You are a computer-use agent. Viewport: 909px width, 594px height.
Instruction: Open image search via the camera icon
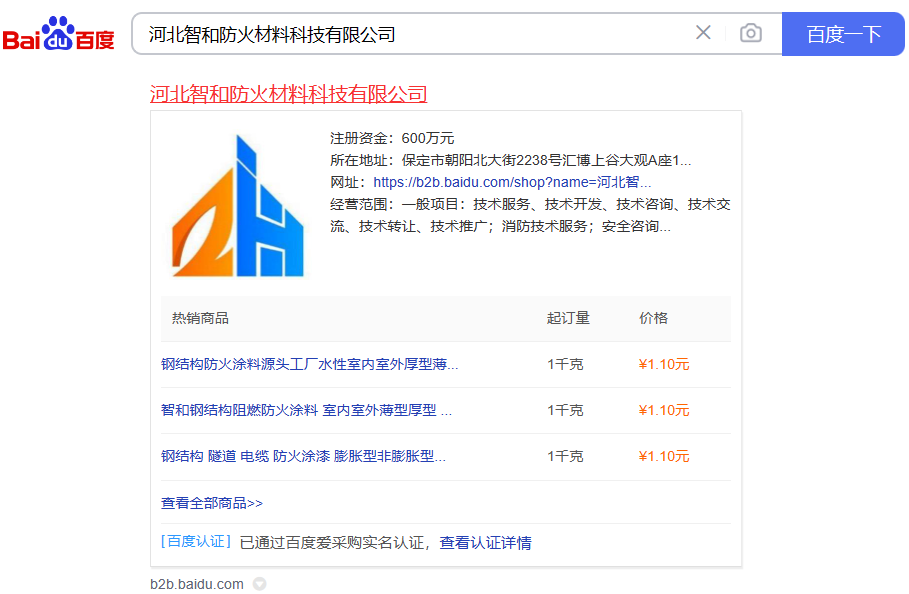(x=750, y=33)
